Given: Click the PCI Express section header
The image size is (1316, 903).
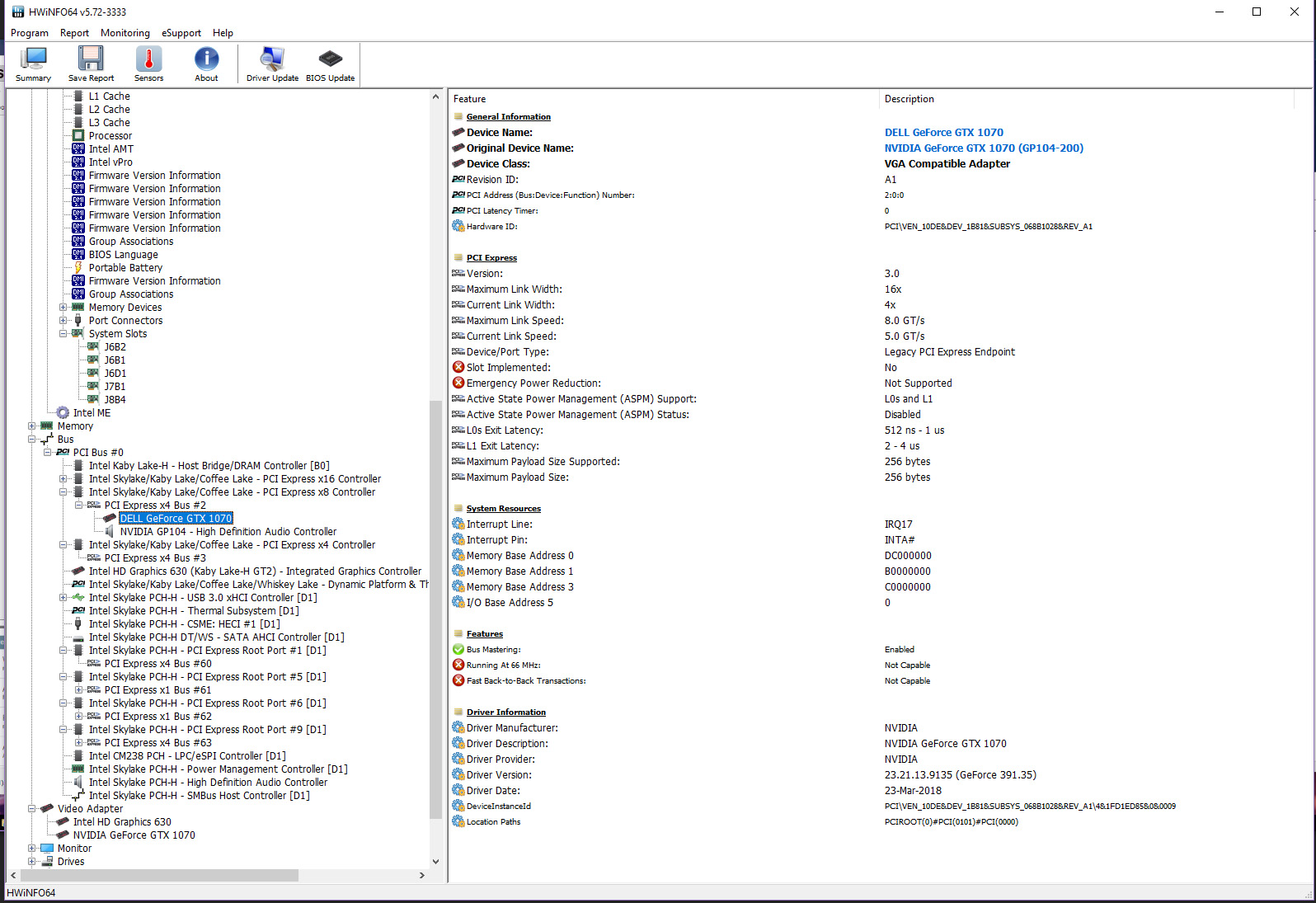Looking at the screenshot, I should tap(491, 258).
